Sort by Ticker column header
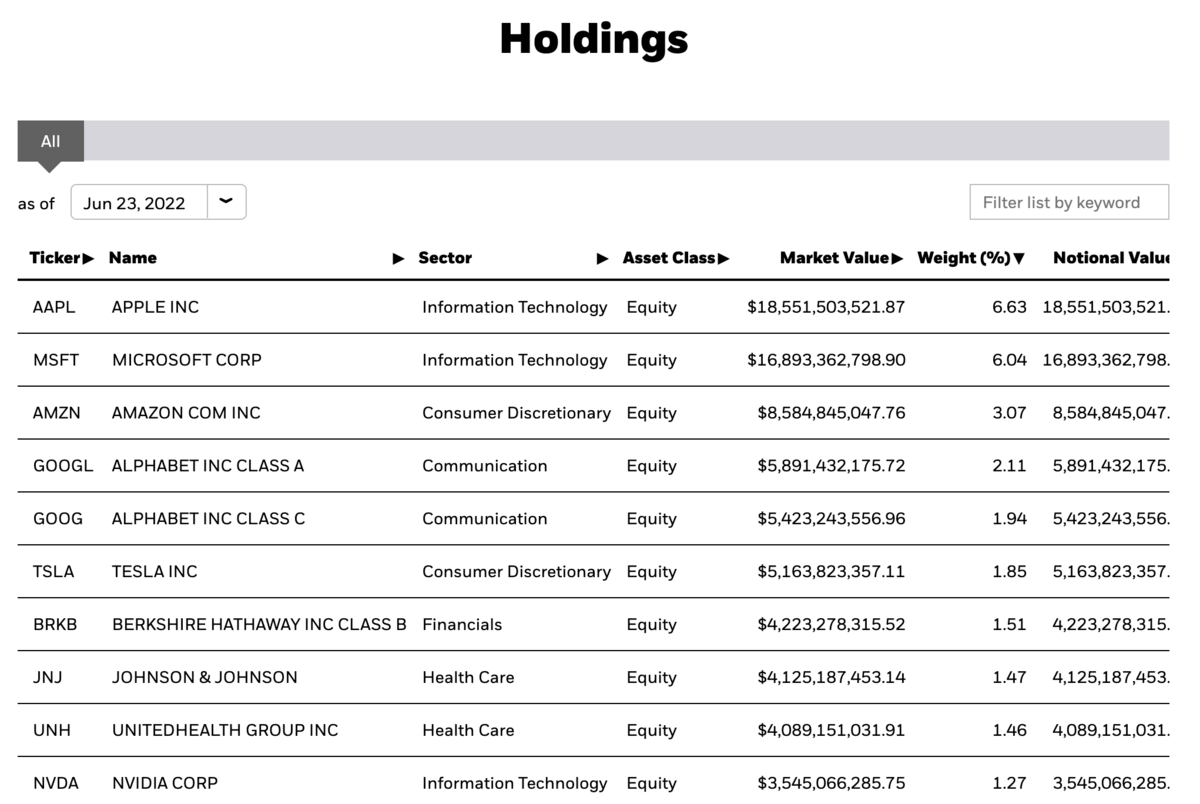1200x804 pixels. tap(61, 258)
